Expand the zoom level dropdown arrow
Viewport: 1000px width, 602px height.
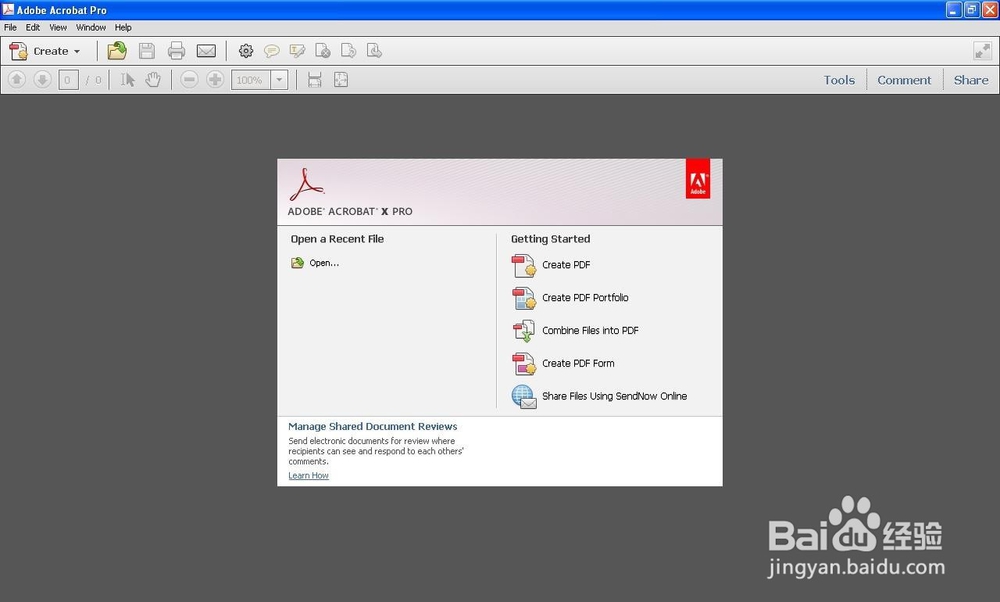click(x=279, y=80)
